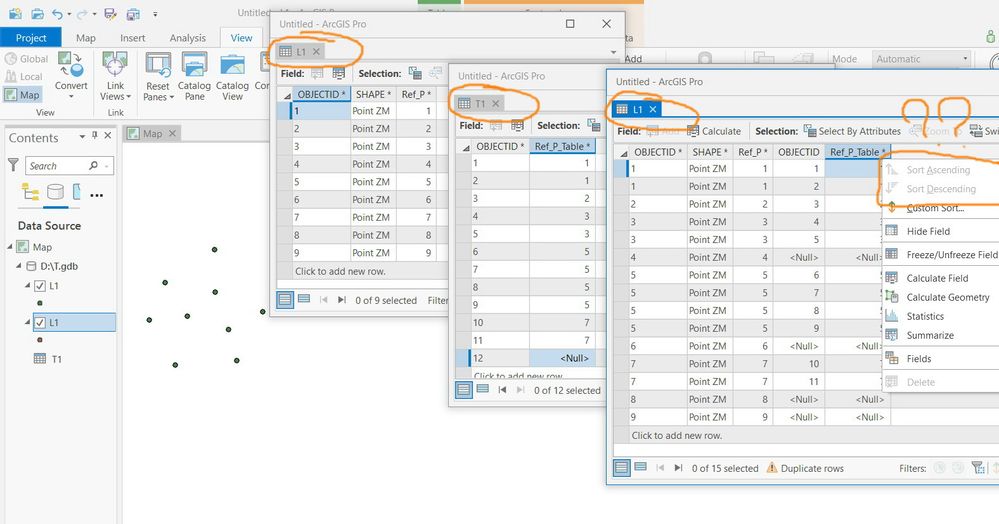Click the Open Project folder icon
This screenshot has height=524, width=999.
coord(37,13)
